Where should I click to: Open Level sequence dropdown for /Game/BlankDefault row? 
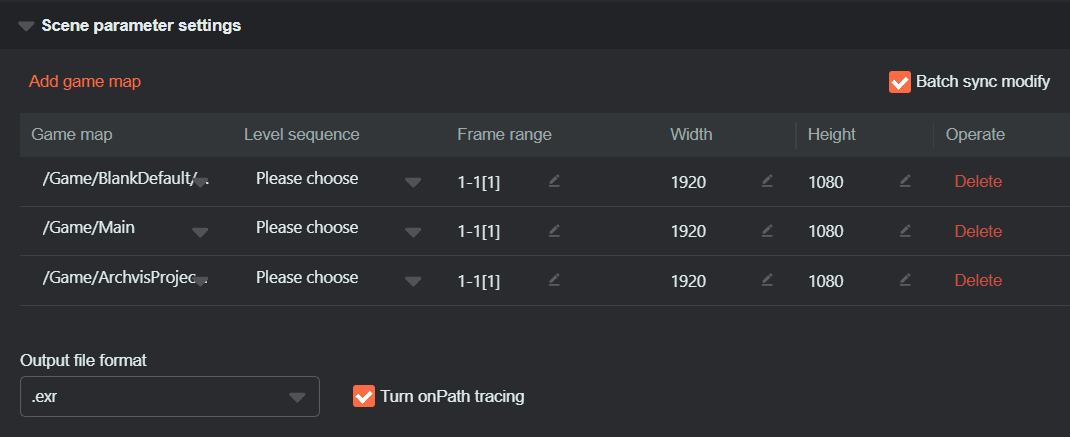tap(413, 182)
